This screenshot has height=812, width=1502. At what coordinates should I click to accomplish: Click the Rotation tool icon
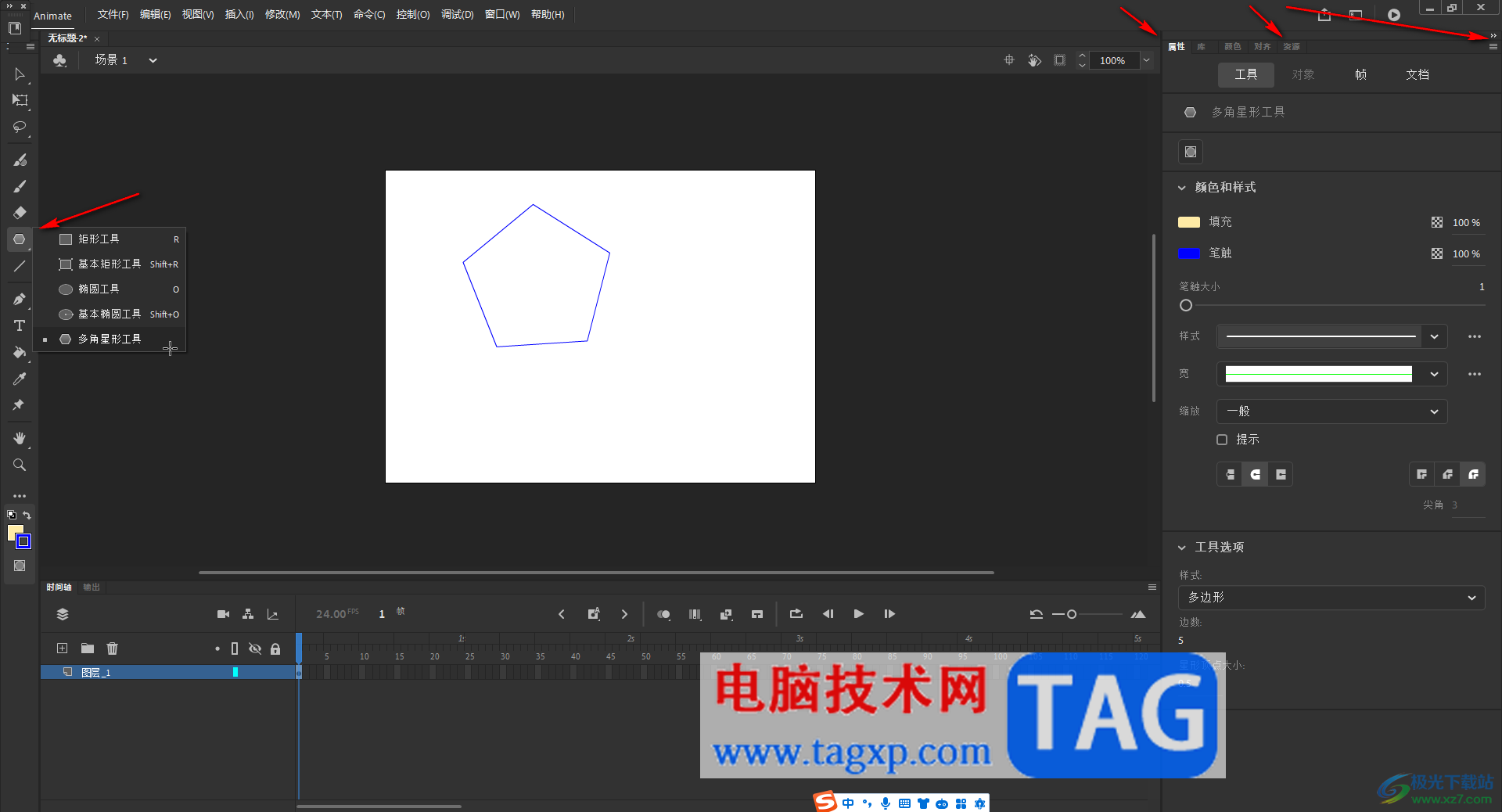(x=1034, y=60)
